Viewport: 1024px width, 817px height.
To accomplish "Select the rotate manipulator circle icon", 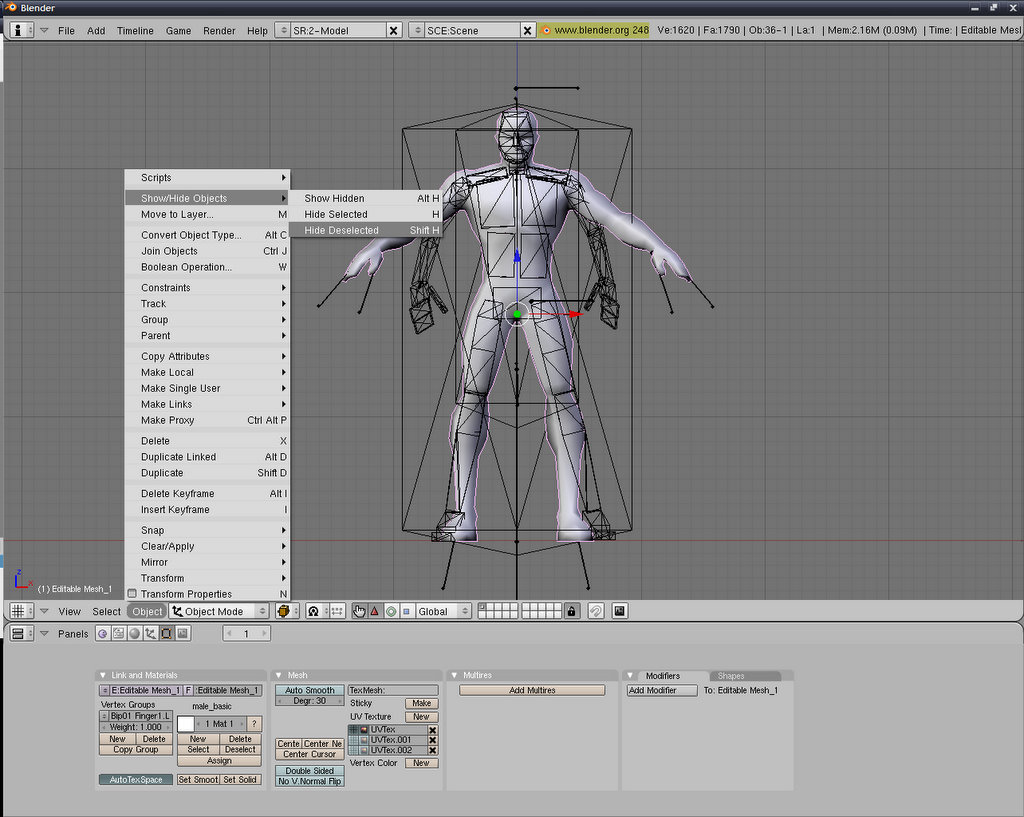I will pyautogui.click(x=391, y=611).
